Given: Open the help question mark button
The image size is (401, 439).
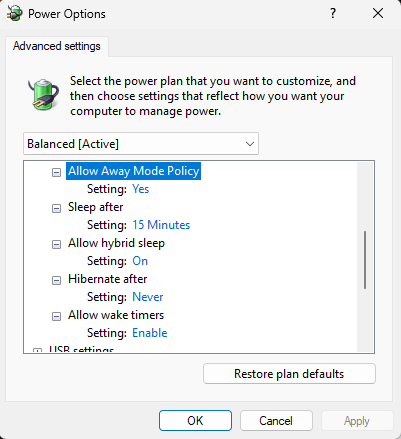Looking at the screenshot, I should tap(333, 14).
